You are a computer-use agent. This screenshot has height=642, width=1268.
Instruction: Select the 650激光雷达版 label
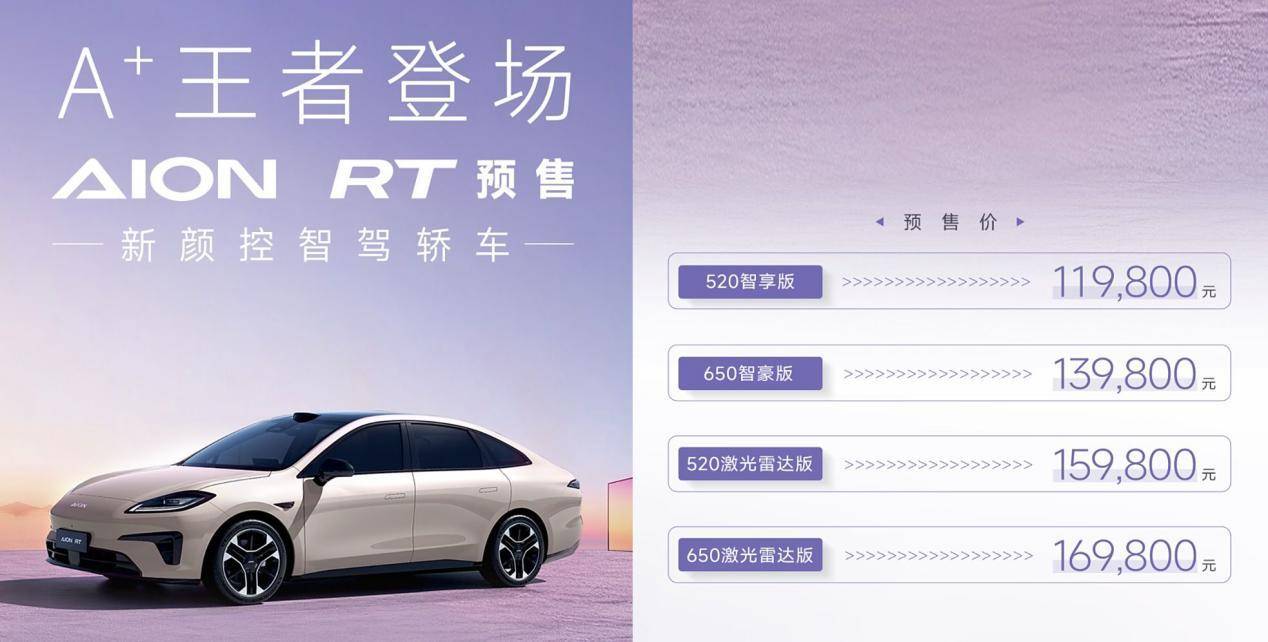pos(750,555)
